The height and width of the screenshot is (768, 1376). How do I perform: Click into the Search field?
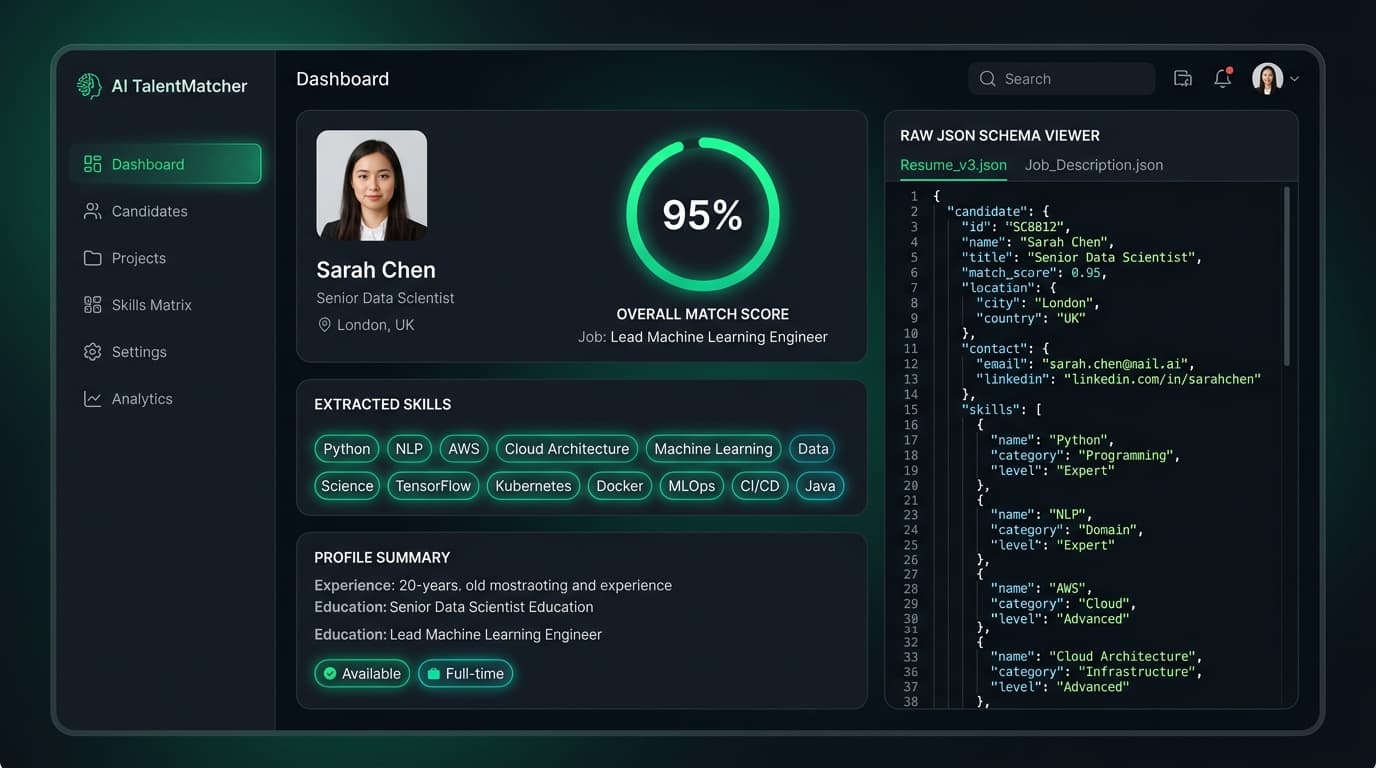pyautogui.click(x=1062, y=79)
